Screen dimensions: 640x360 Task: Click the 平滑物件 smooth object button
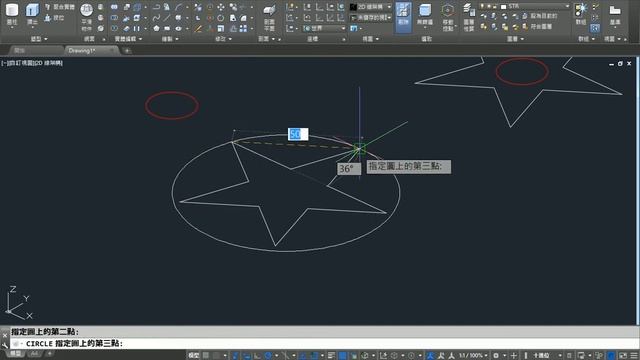pyautogui.click(x=86, y=17)
